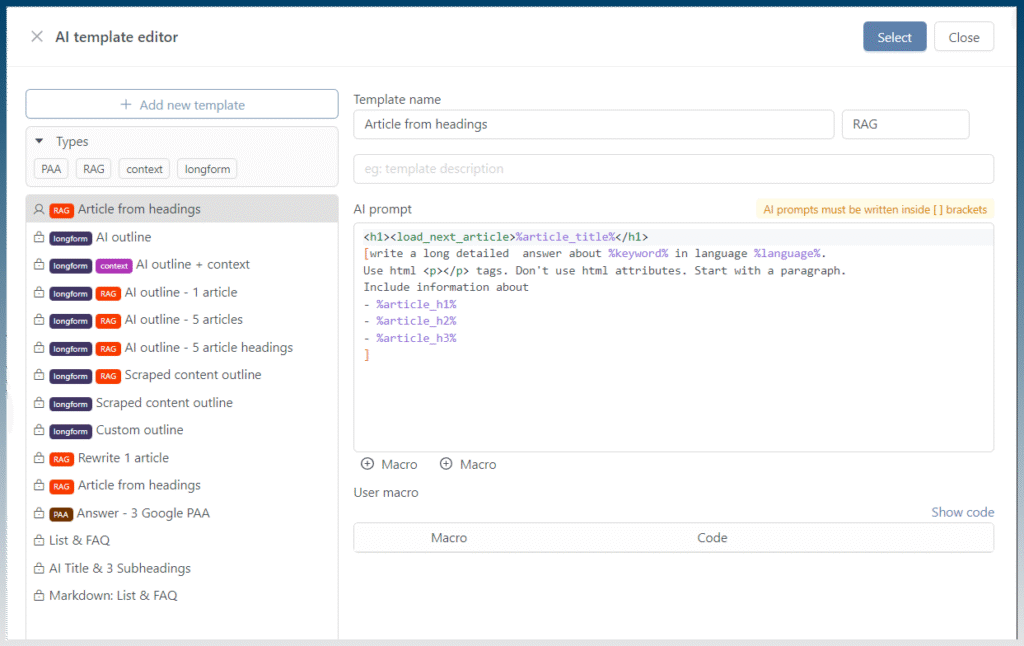
Task: Click the %article_title% macro in the prompt
Action: click(x=565, y=236)
